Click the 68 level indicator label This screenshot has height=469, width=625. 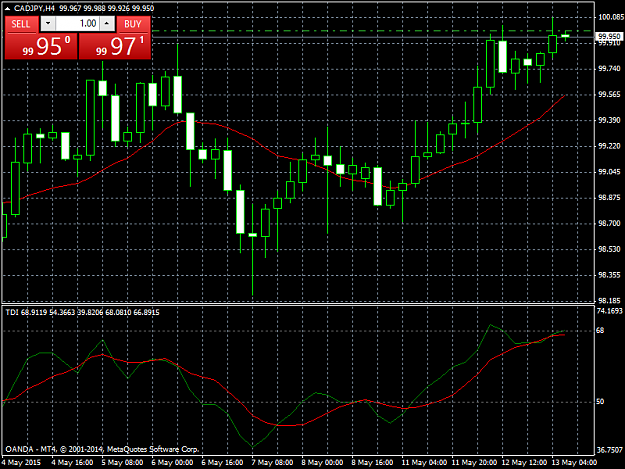click(x=600, y=330)
